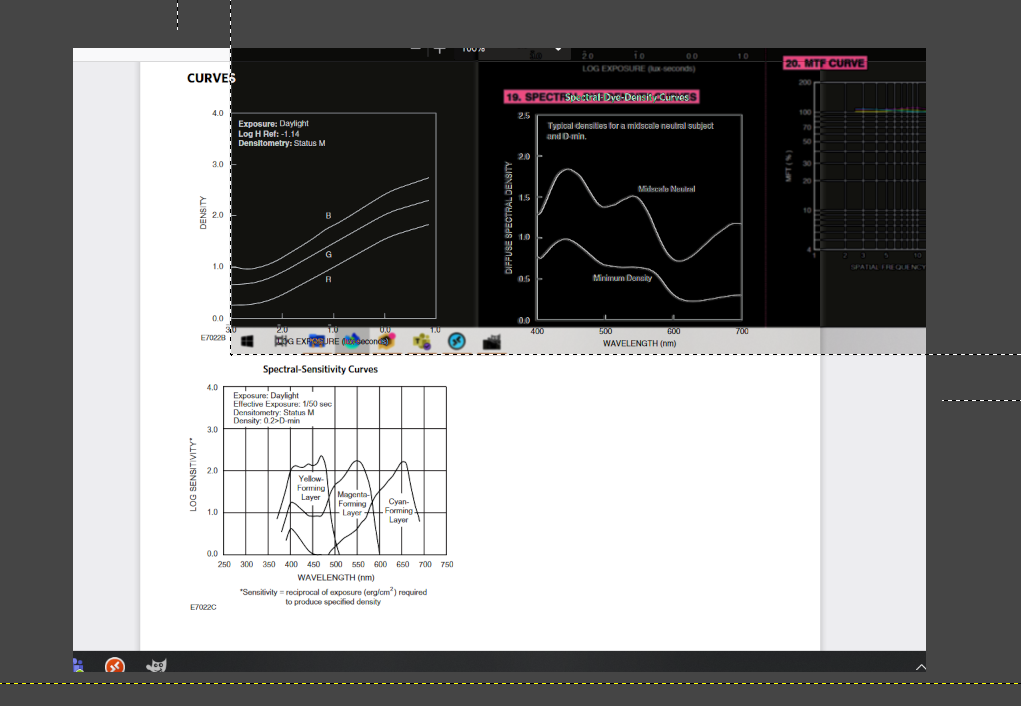Open Microsoft Edge from the taskbar
The width and height of the screenshot is (1021, 706).
coord(353,340)
